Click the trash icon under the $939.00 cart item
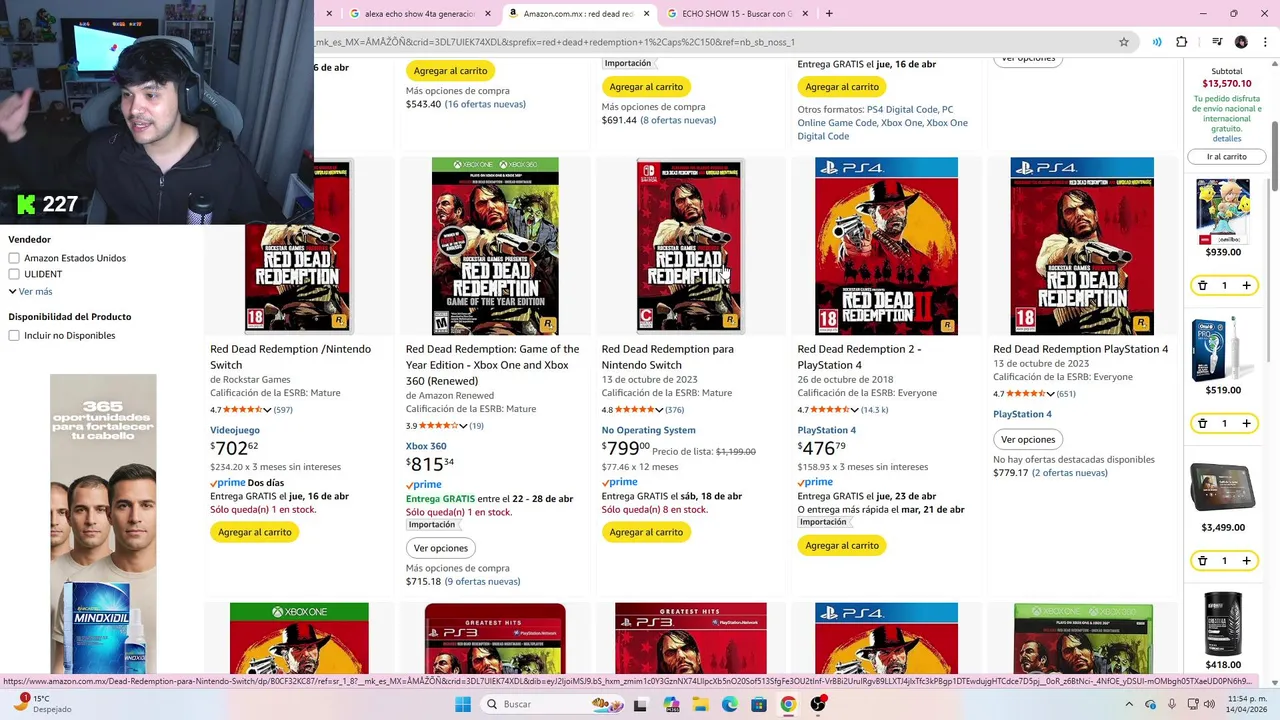This screenshot has width=1280, height=720. [x=1203, y=286]
